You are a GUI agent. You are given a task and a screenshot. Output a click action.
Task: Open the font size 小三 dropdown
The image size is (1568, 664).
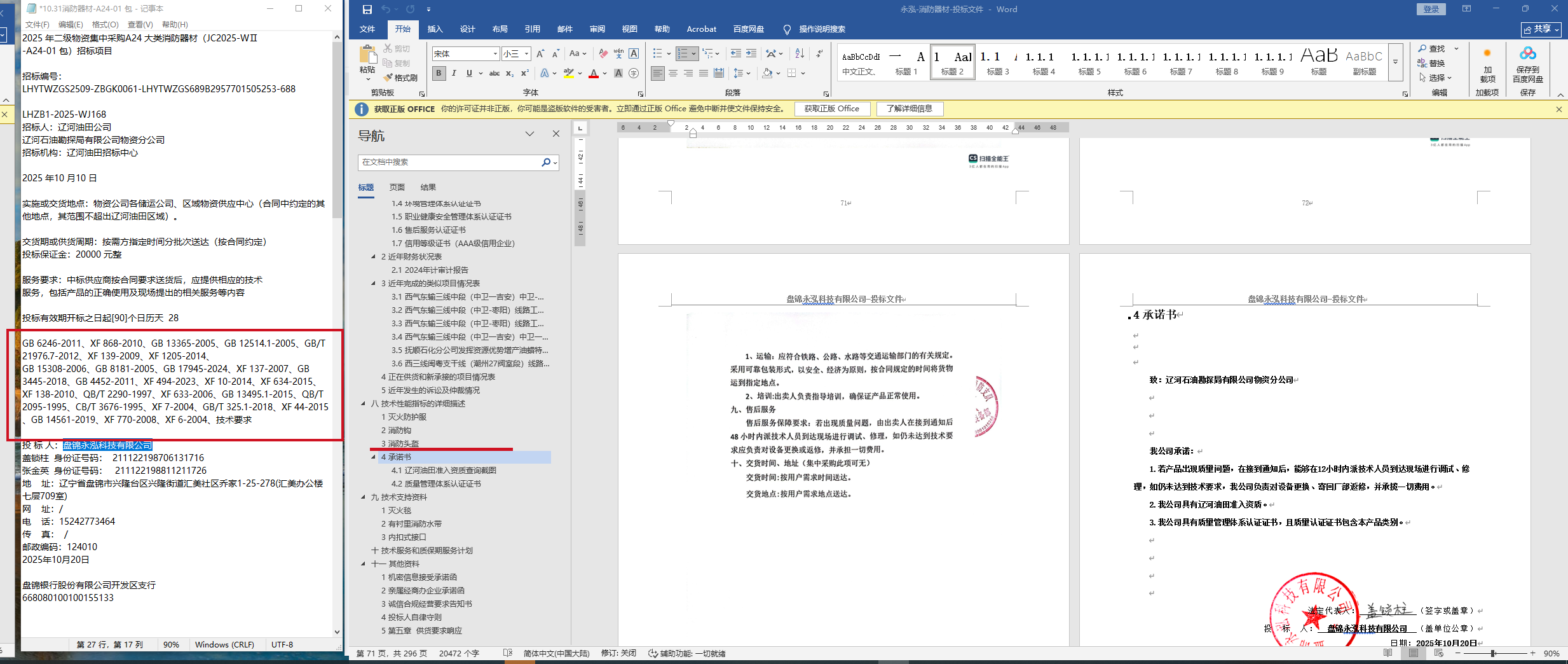526,54
